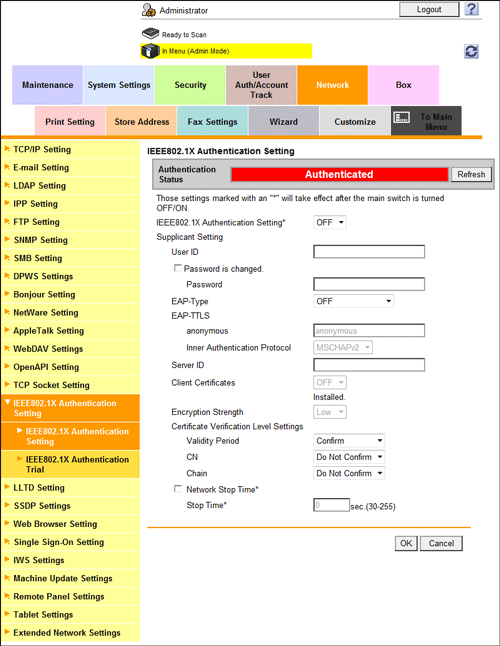Click arrow icon beside IEEE802.1X Authentication Trial
500x646 pixels.
click(19, 459)
